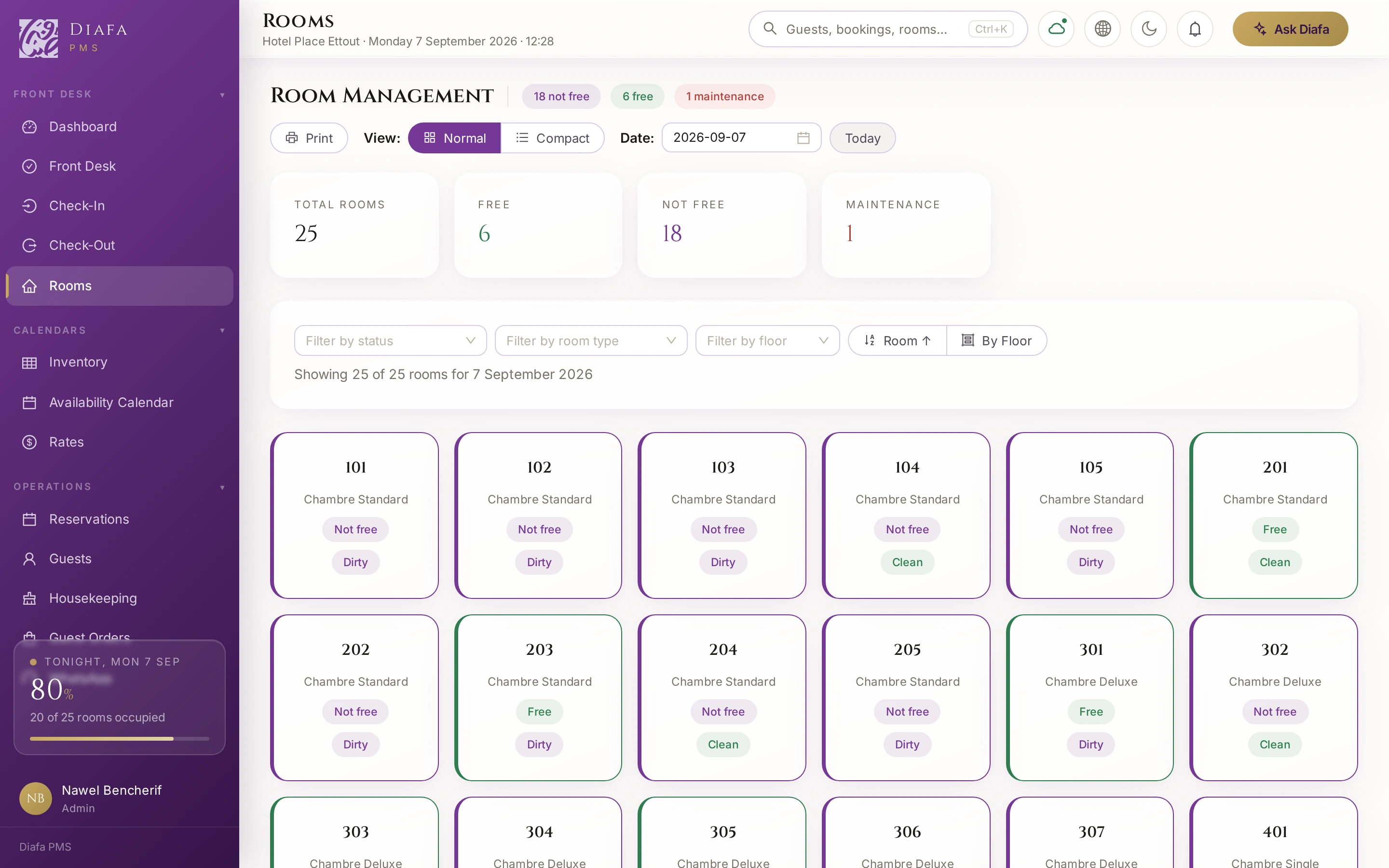Toggle By Floor grouping

[x=996, y=340]
